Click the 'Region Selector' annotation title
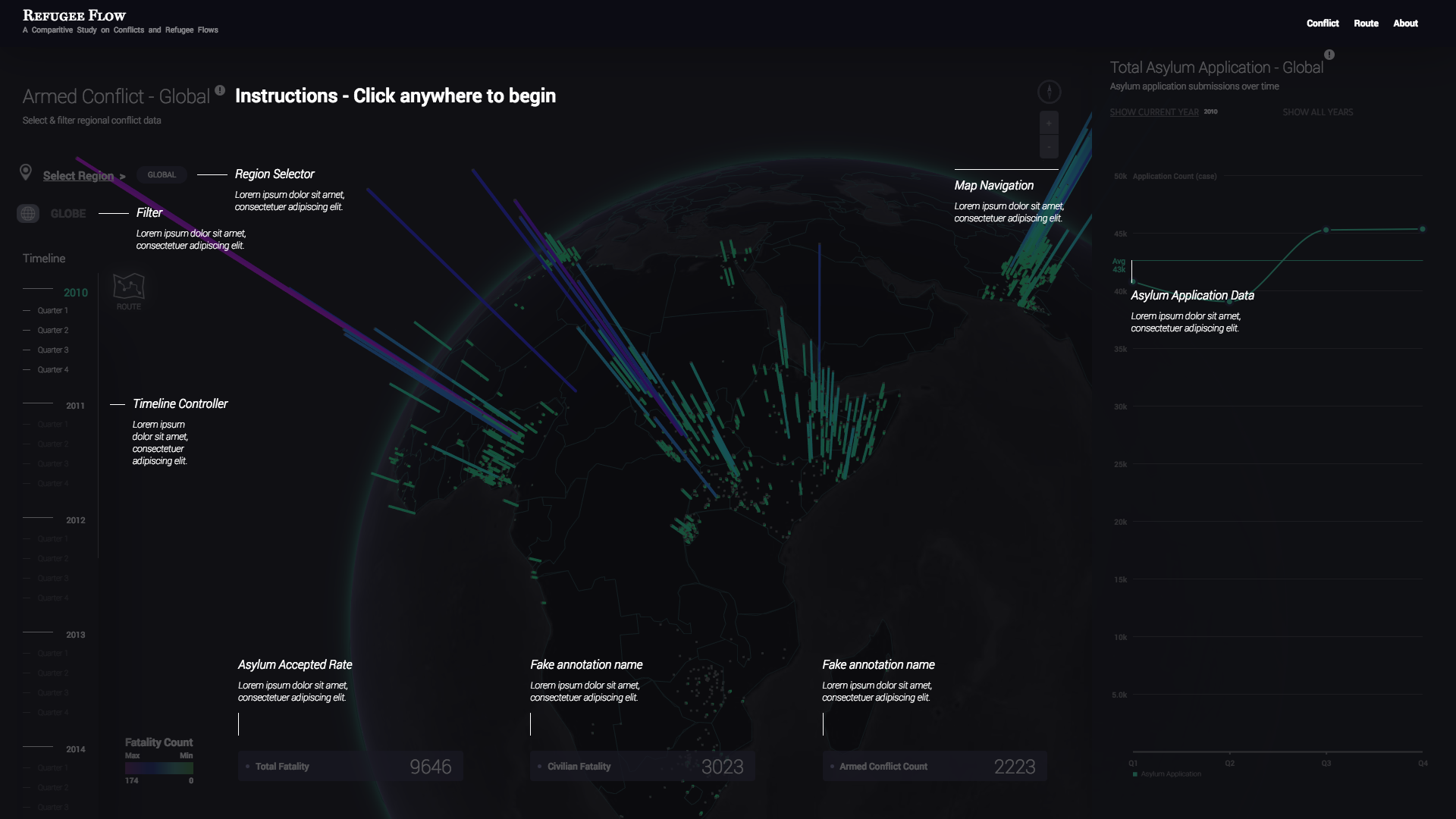The height and width of the screenshot is (819, 1456). 275,174
